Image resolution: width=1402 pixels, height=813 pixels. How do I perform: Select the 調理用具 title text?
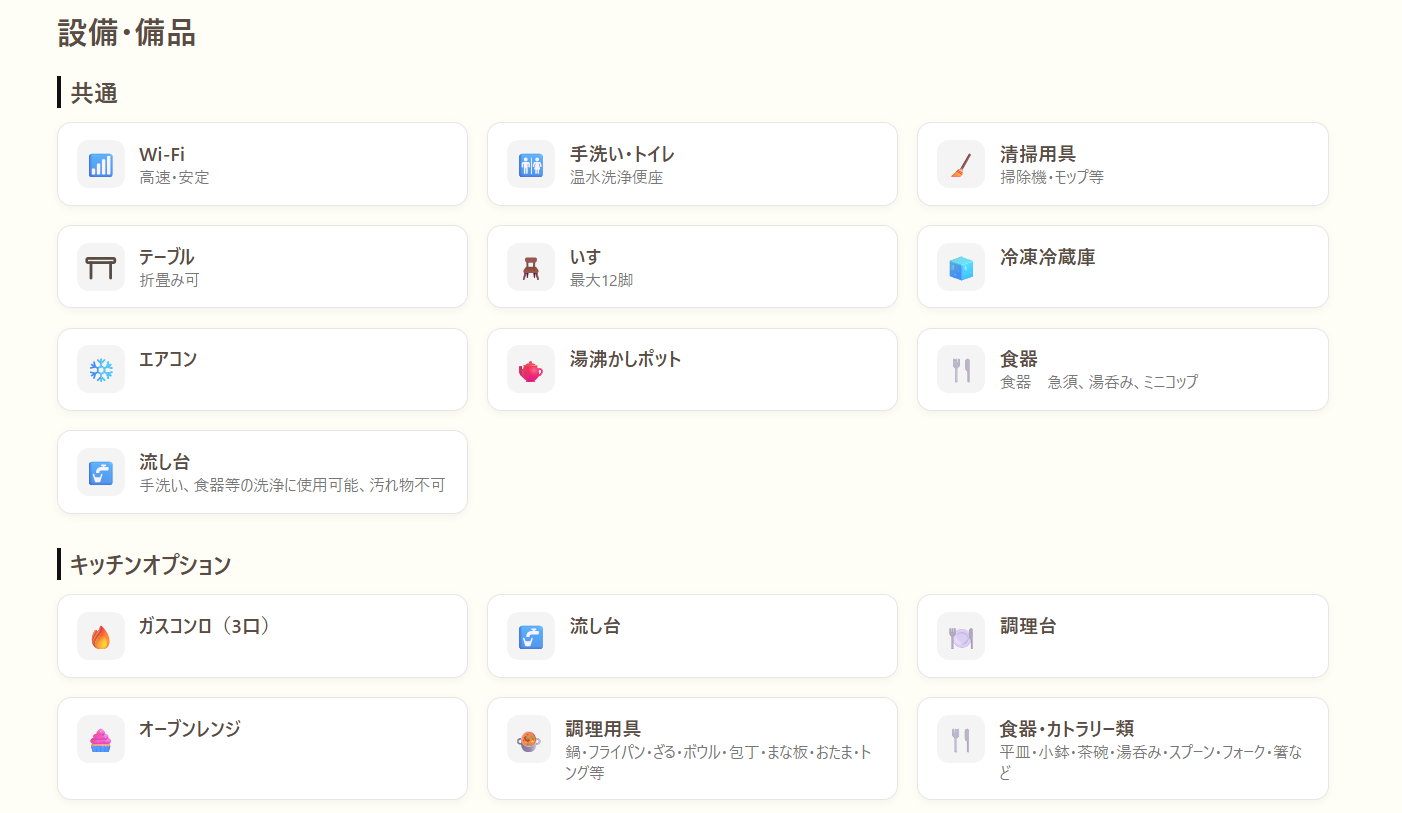click(x=603, y=730)
